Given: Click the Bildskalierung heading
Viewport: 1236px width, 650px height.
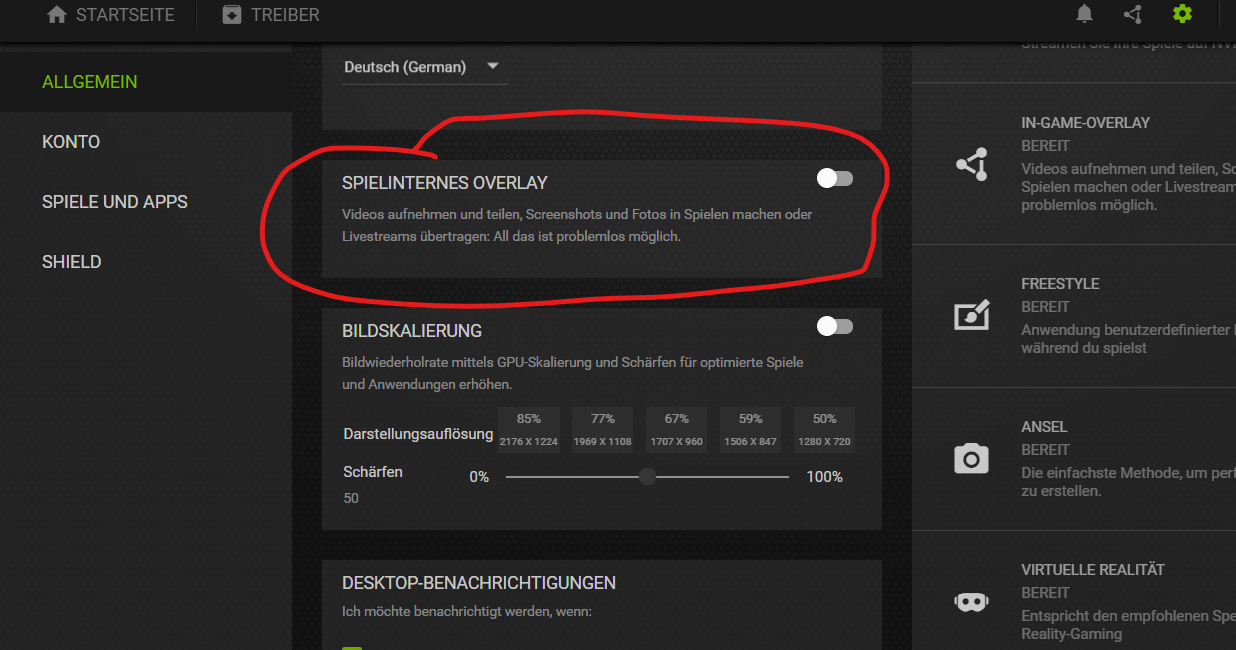Looking at the screenshot, I should (x=412, y=331).
